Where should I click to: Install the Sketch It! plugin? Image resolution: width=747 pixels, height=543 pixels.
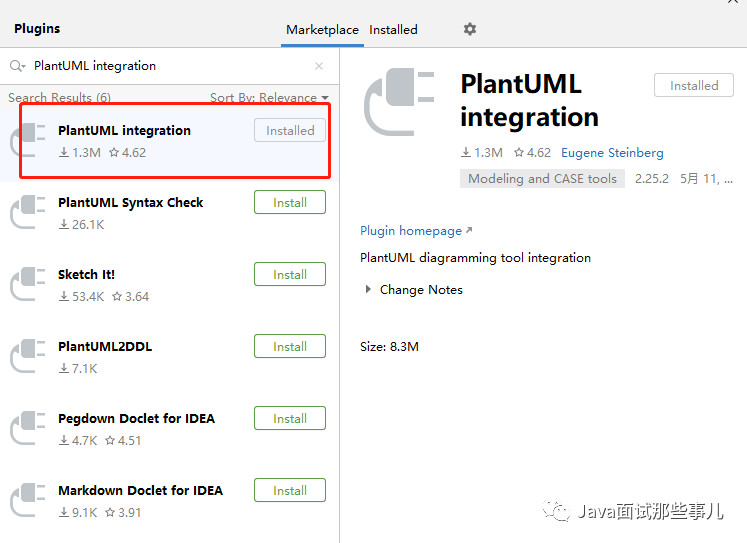click(290, 274)
